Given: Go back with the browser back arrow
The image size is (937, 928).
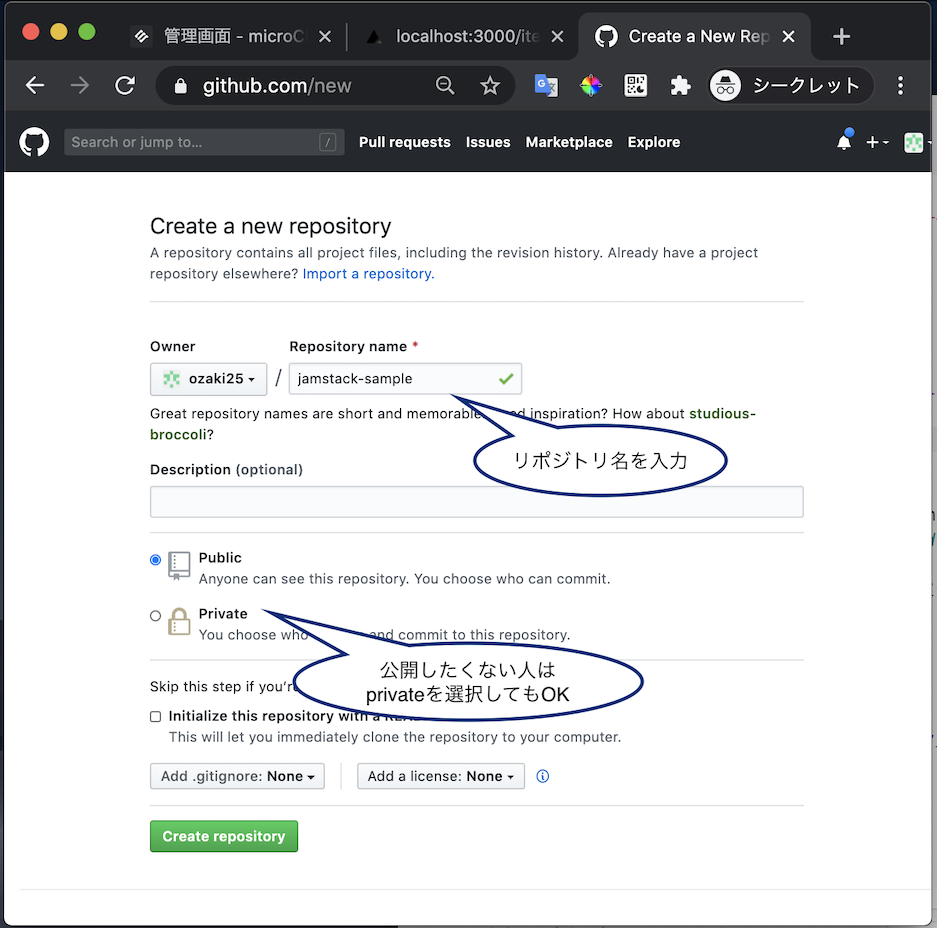Looking at the screenshot, I should click(x=35, y=85).
